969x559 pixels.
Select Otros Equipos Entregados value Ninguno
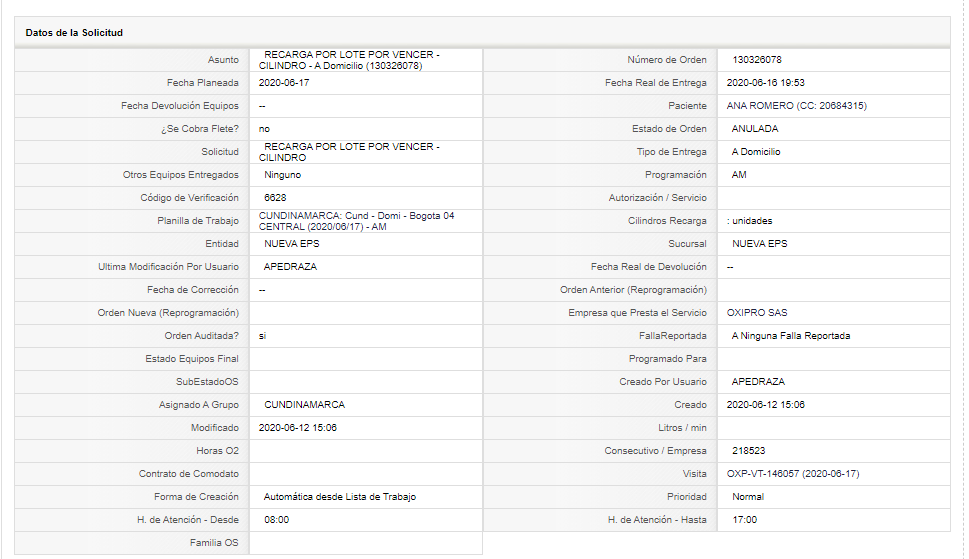pos(282,175)
